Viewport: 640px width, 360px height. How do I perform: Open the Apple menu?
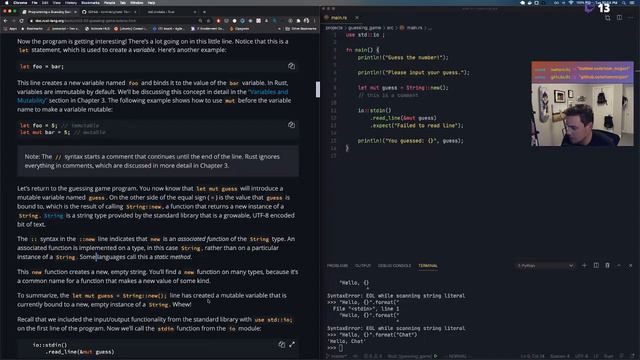[6, 2]
